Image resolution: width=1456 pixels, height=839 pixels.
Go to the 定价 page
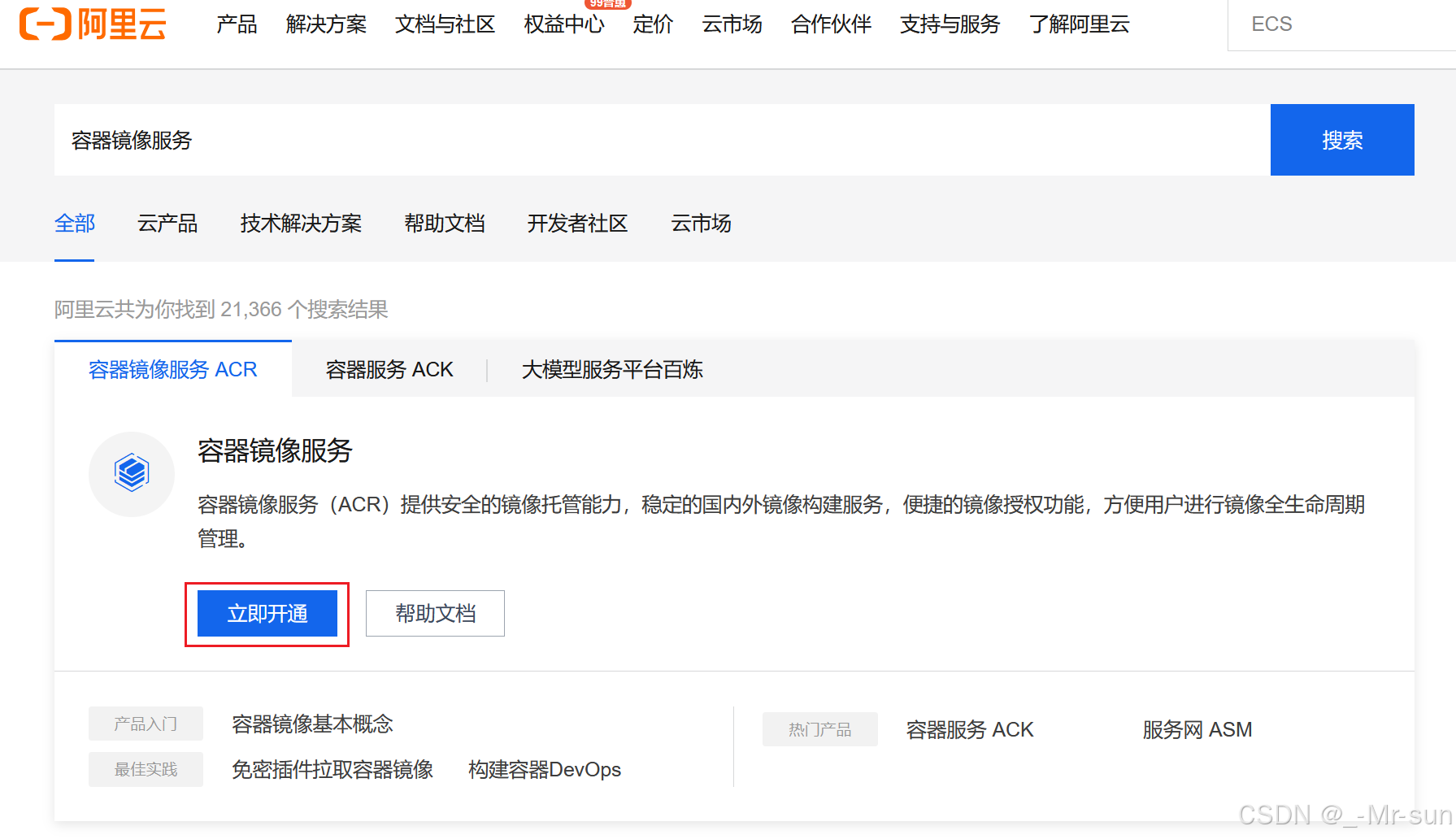click(653, 24)
